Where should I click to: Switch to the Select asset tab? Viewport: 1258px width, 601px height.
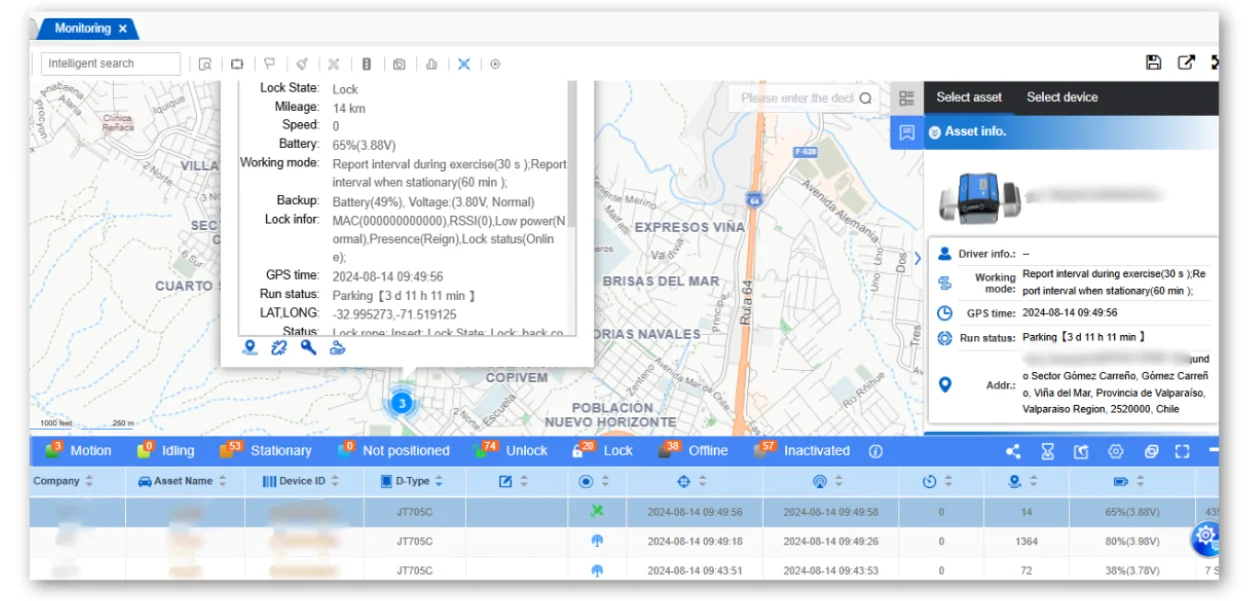click(969, 98)
